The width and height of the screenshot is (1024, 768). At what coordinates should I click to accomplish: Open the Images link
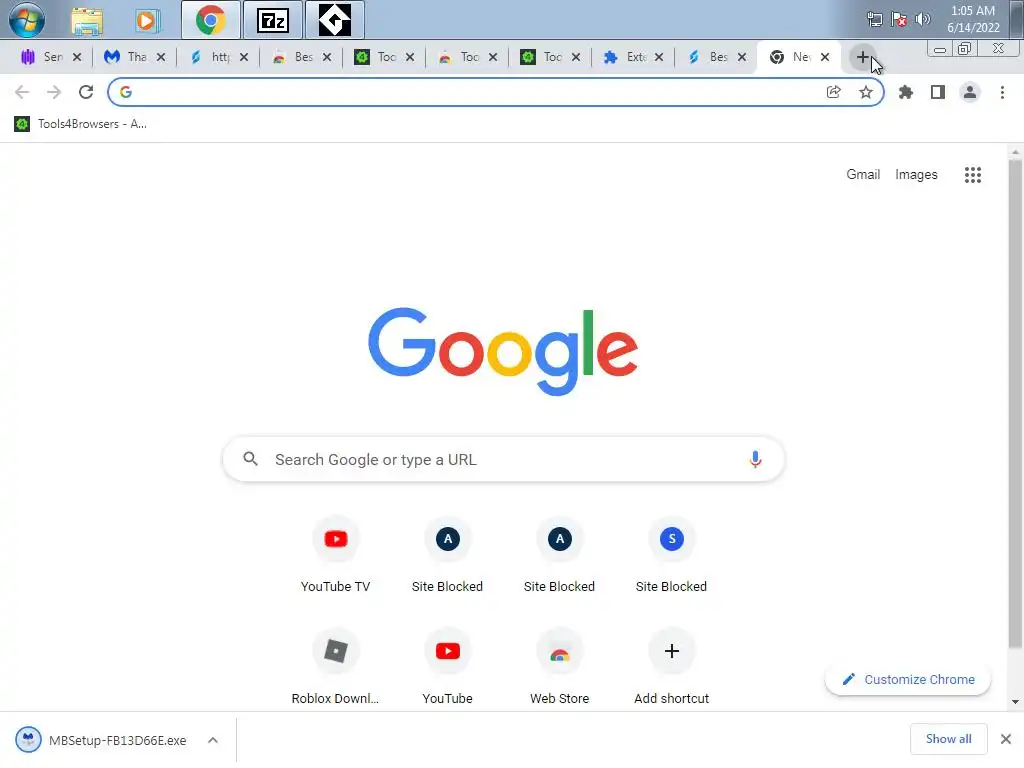click(x=916, y=174)
